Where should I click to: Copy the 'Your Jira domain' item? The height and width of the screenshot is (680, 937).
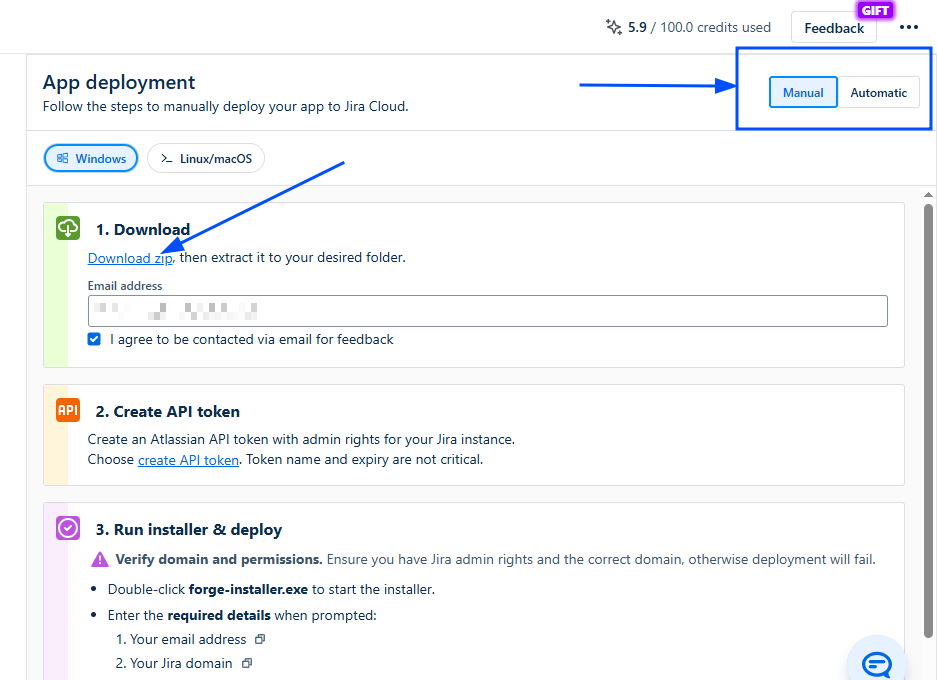click(x=247, y=663)
